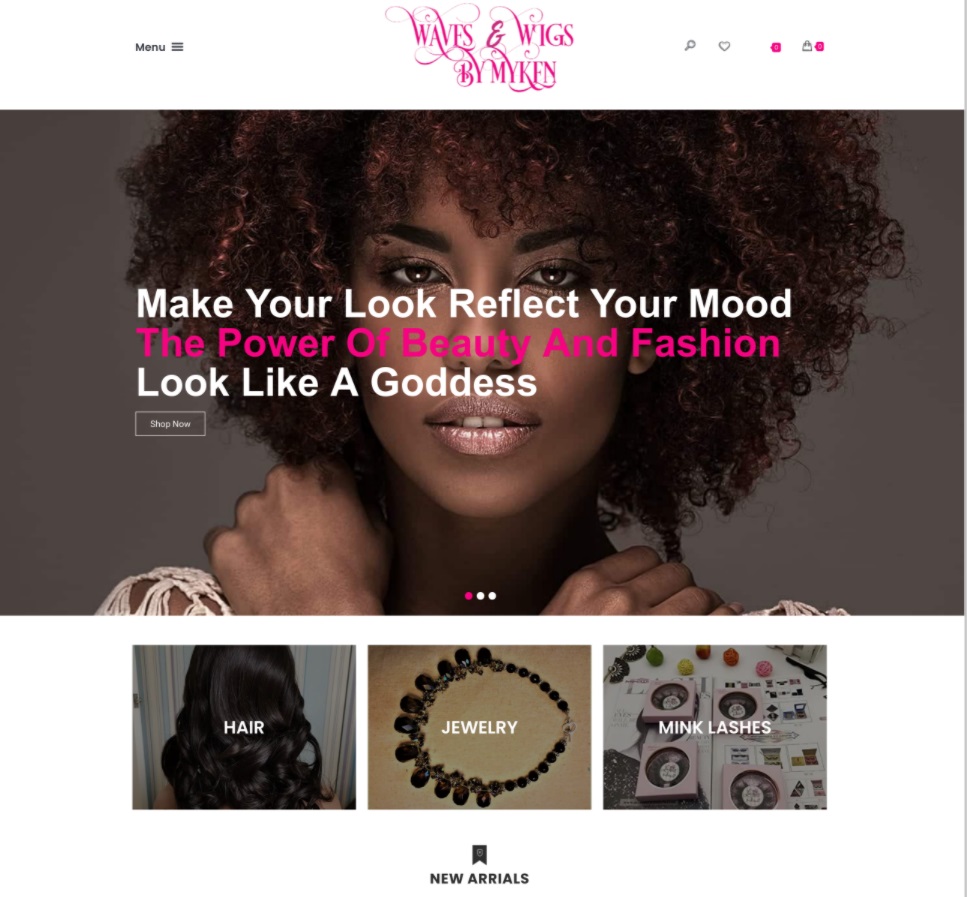This screenshot has height=897, width=967.
Task: Click the pink compare count badge
Action: click(776, 48)
